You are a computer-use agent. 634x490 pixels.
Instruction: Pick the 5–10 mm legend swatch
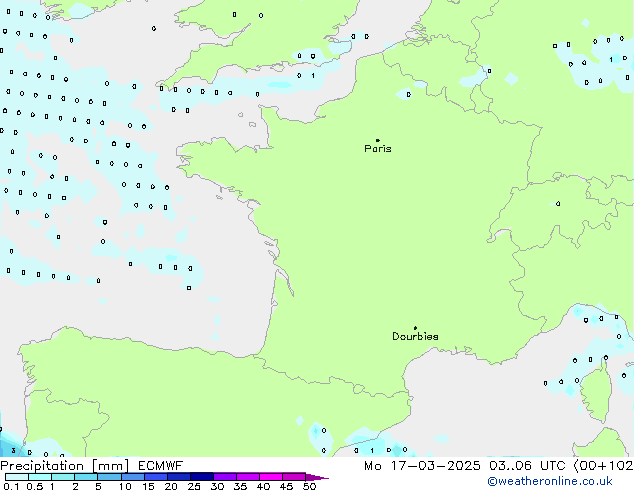(x=109, y=477)
